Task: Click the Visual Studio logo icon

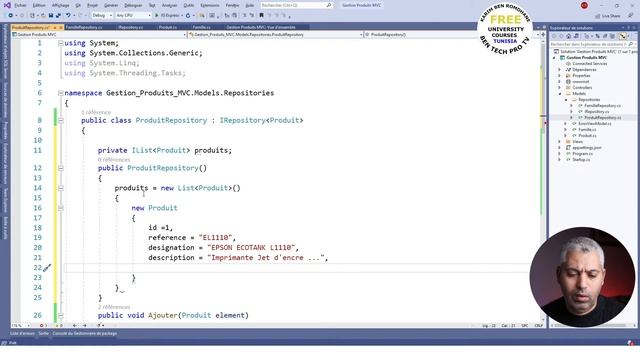Action: tap(7, 5)
